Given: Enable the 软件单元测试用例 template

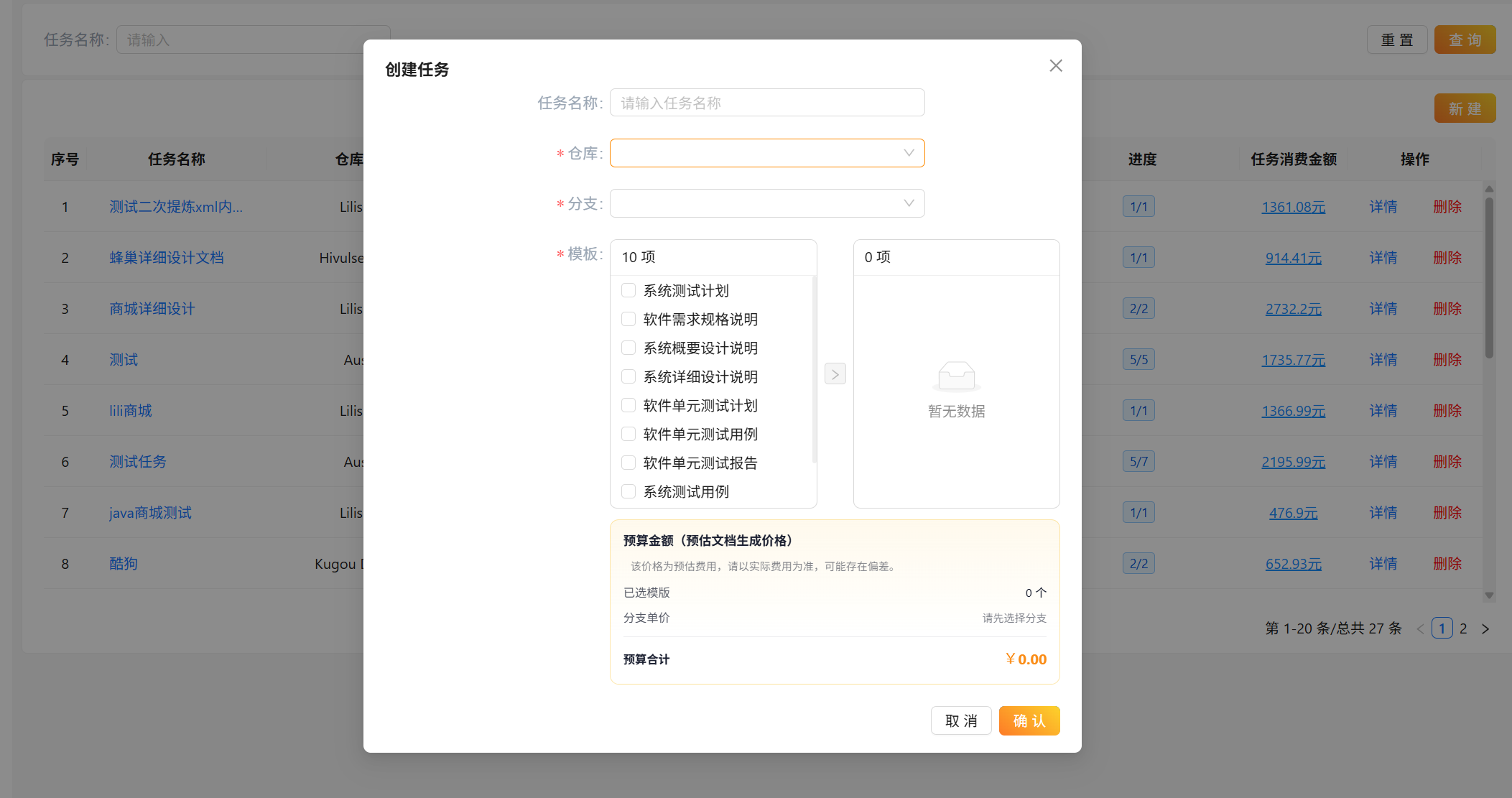Looking at the screenshot, I should pos(628,434).
